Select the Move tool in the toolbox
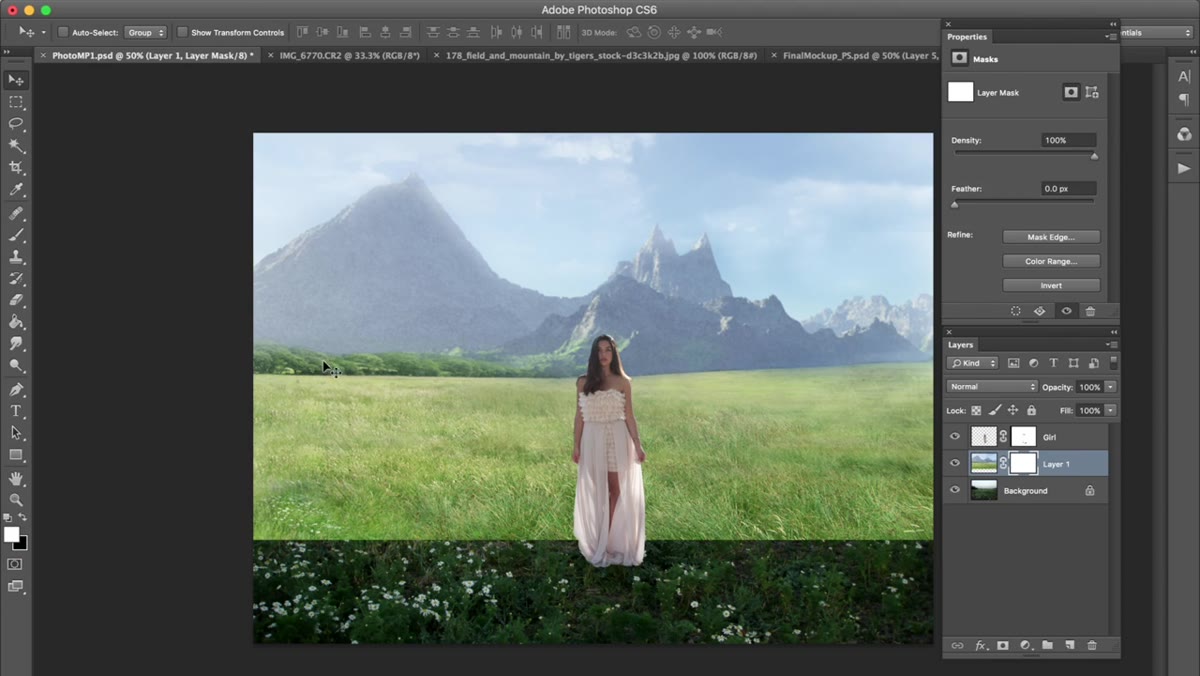The width and height of the screenshot is (1200, 676). [16, 80]
